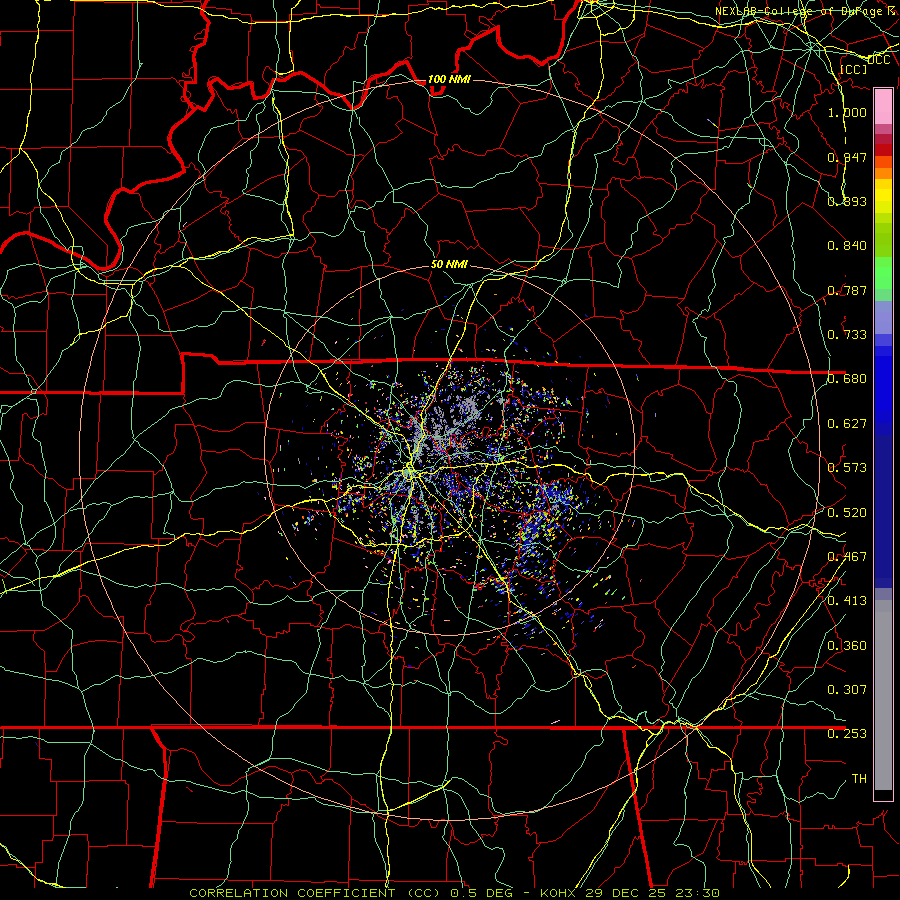Click the 0.840 legend value
The height and width of the screenshot is (900, 900).
click(x=847, y=246)
